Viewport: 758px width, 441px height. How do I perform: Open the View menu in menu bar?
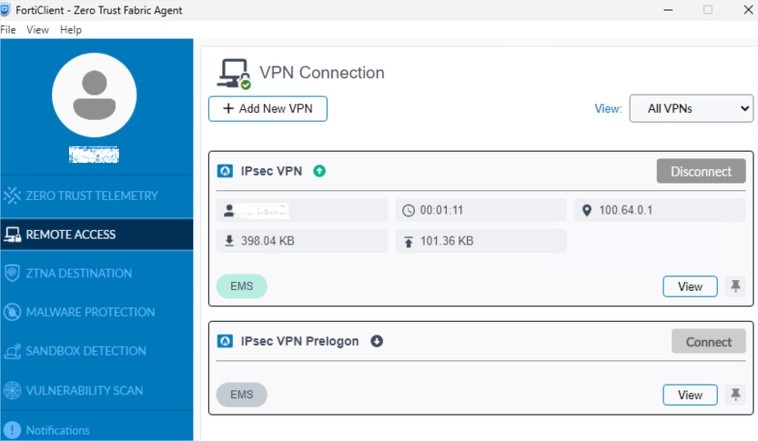37,30
